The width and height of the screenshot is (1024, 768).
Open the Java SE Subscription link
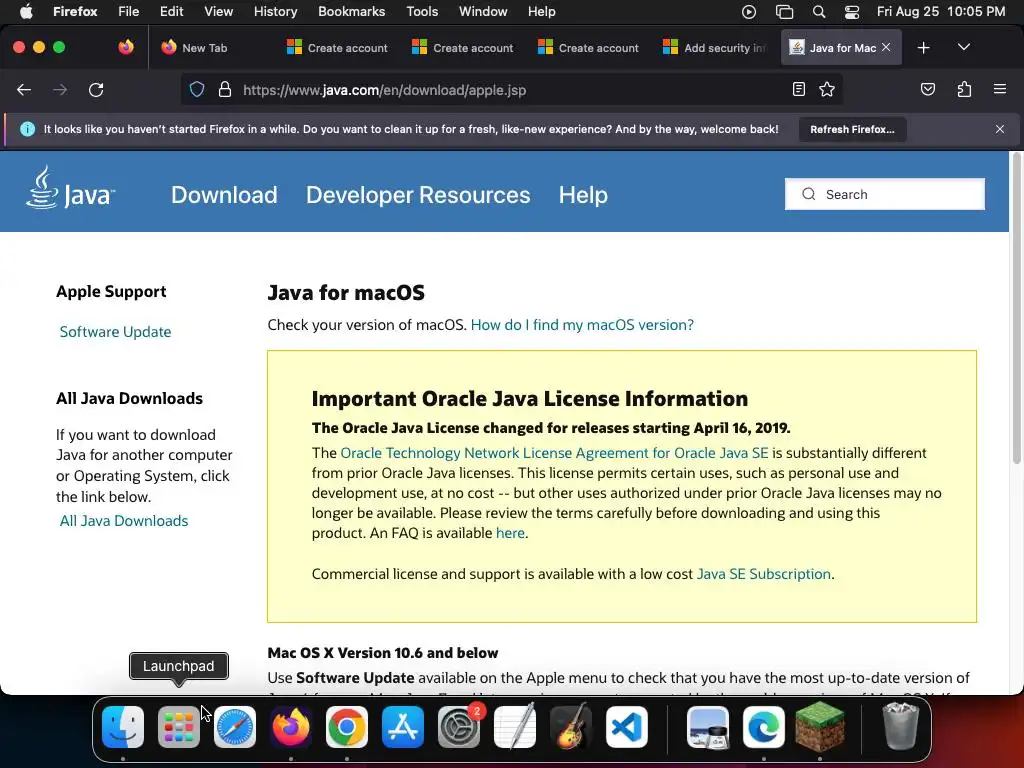coord(763,573)
